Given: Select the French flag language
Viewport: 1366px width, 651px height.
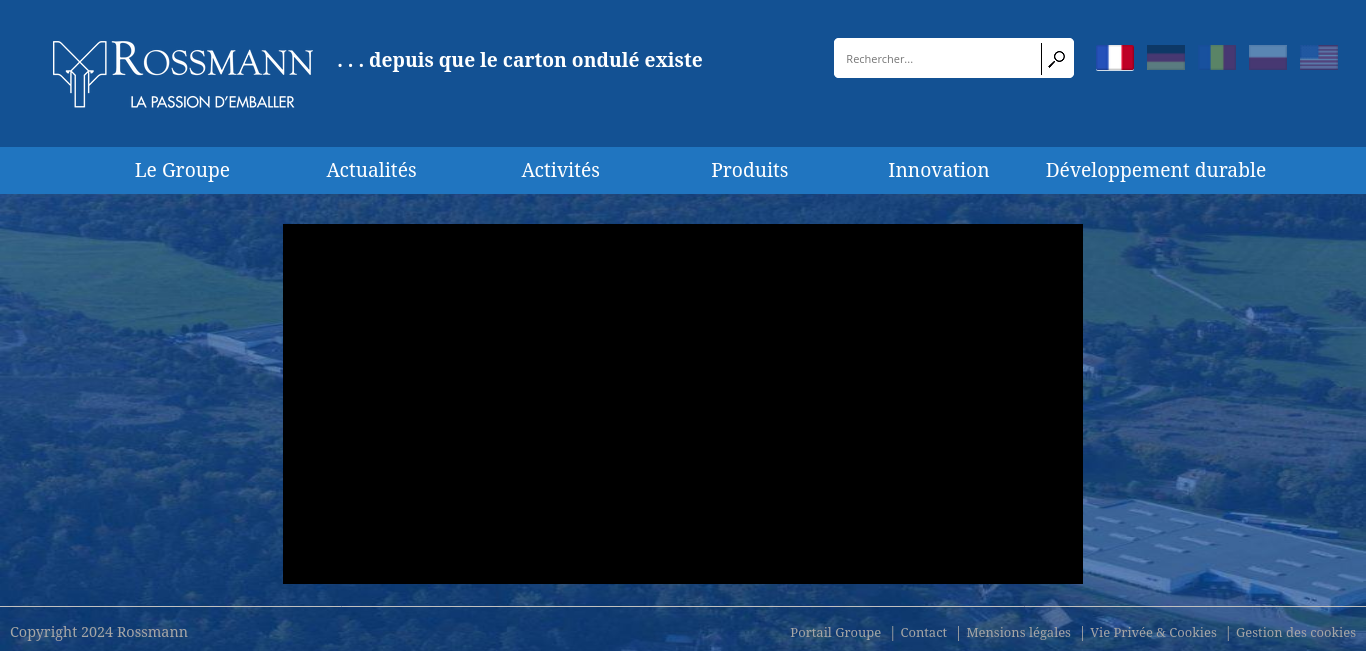Looking at the screenshot, I should click(x=1115, y=58).
